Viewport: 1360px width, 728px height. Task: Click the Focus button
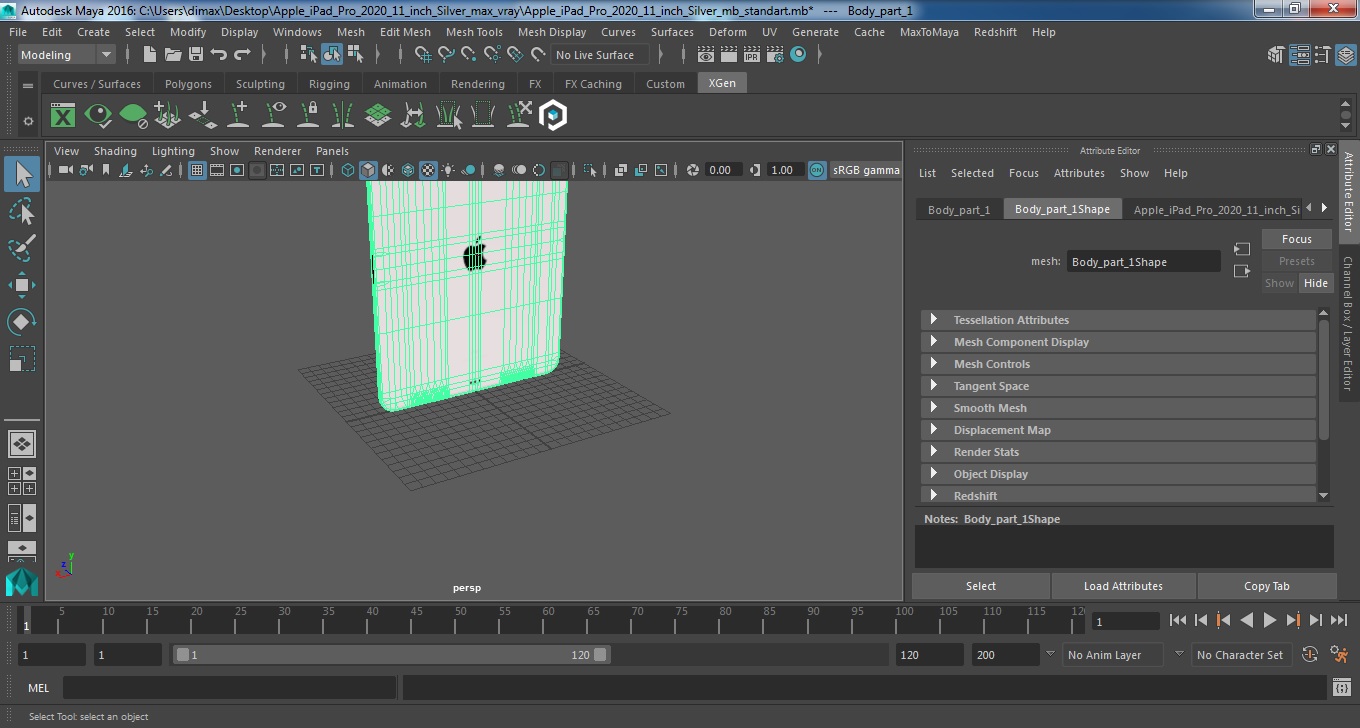[1297, 239]
